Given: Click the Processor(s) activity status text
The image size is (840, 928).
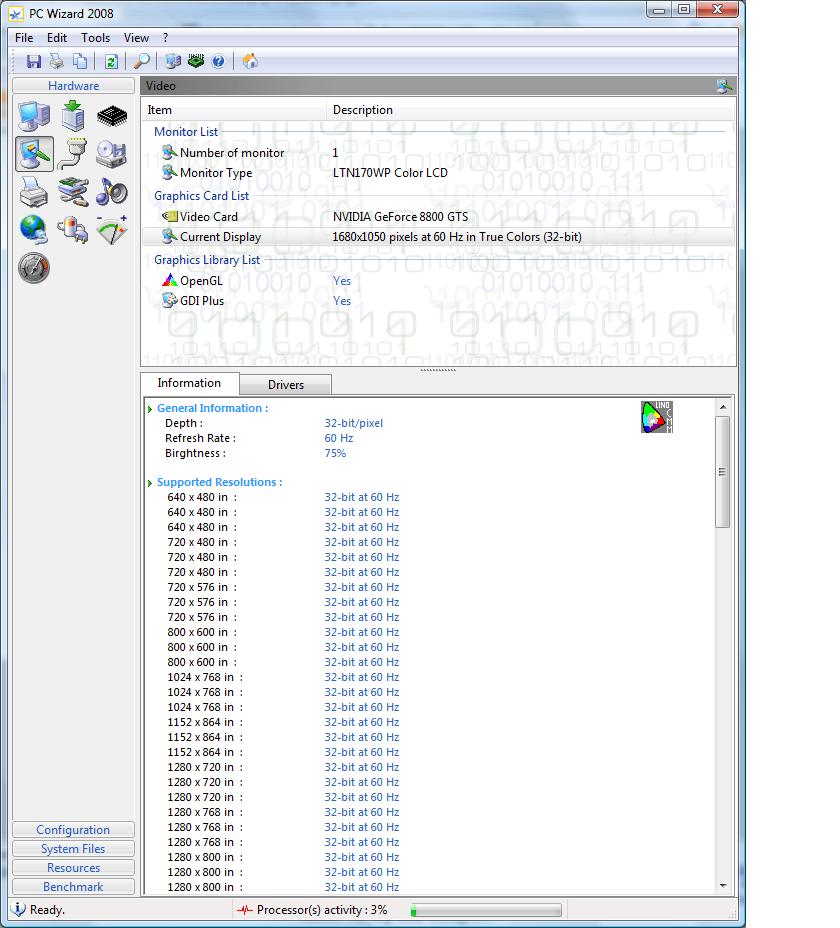Looking at the screenshot, I should [322, 910].
